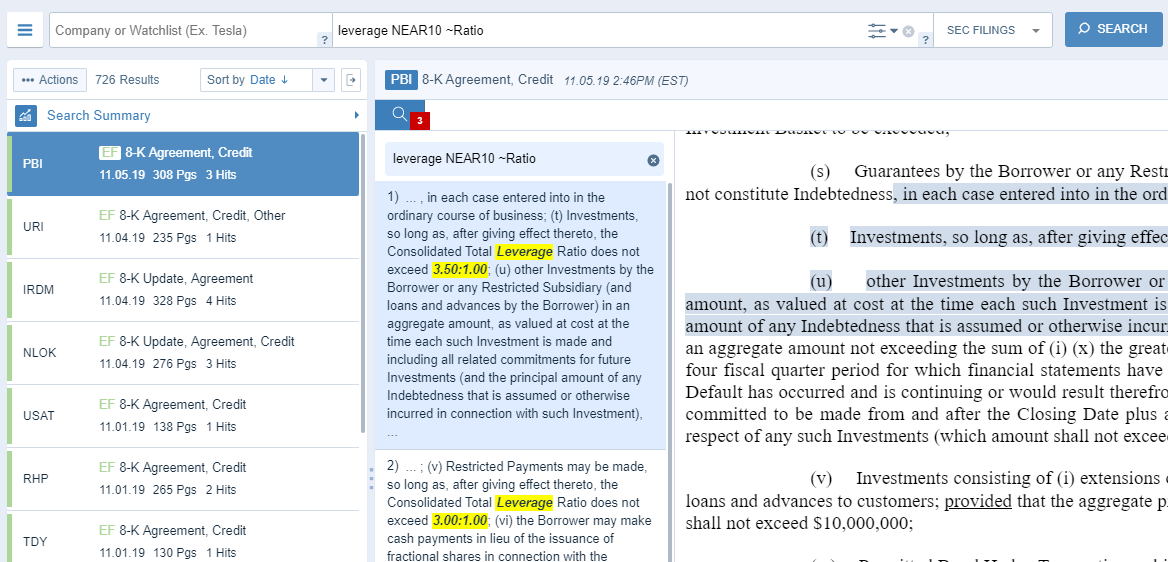Select the USAT 8-K Agreement, Credit result
Viewport: 1168px width, 562px height.
click(x=183, y=416)
